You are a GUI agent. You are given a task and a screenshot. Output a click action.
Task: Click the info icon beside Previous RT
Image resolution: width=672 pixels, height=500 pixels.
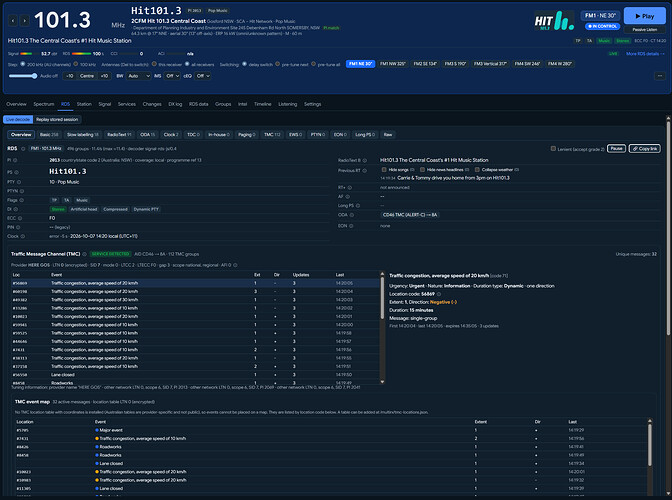click(x=364, y=171)
